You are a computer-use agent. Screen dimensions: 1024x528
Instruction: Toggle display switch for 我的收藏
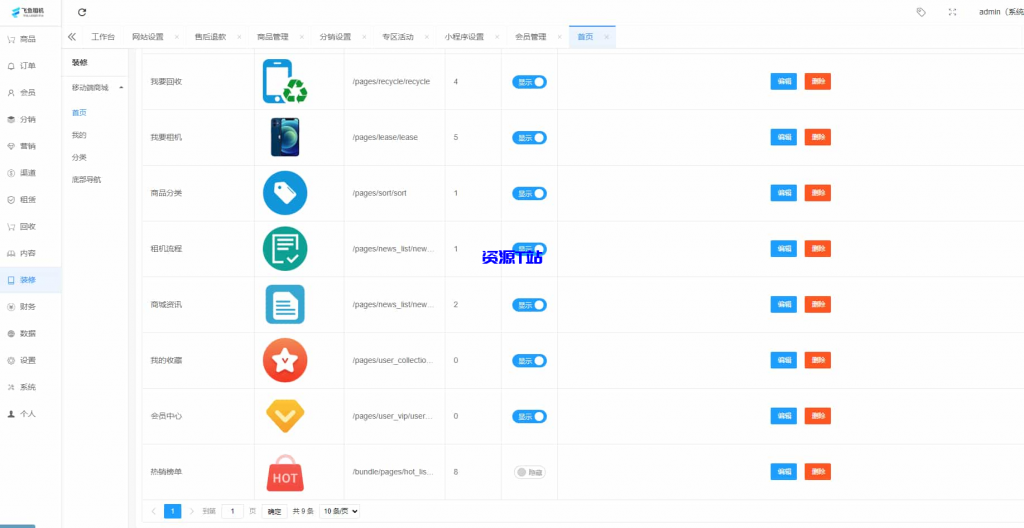point(529,360)
